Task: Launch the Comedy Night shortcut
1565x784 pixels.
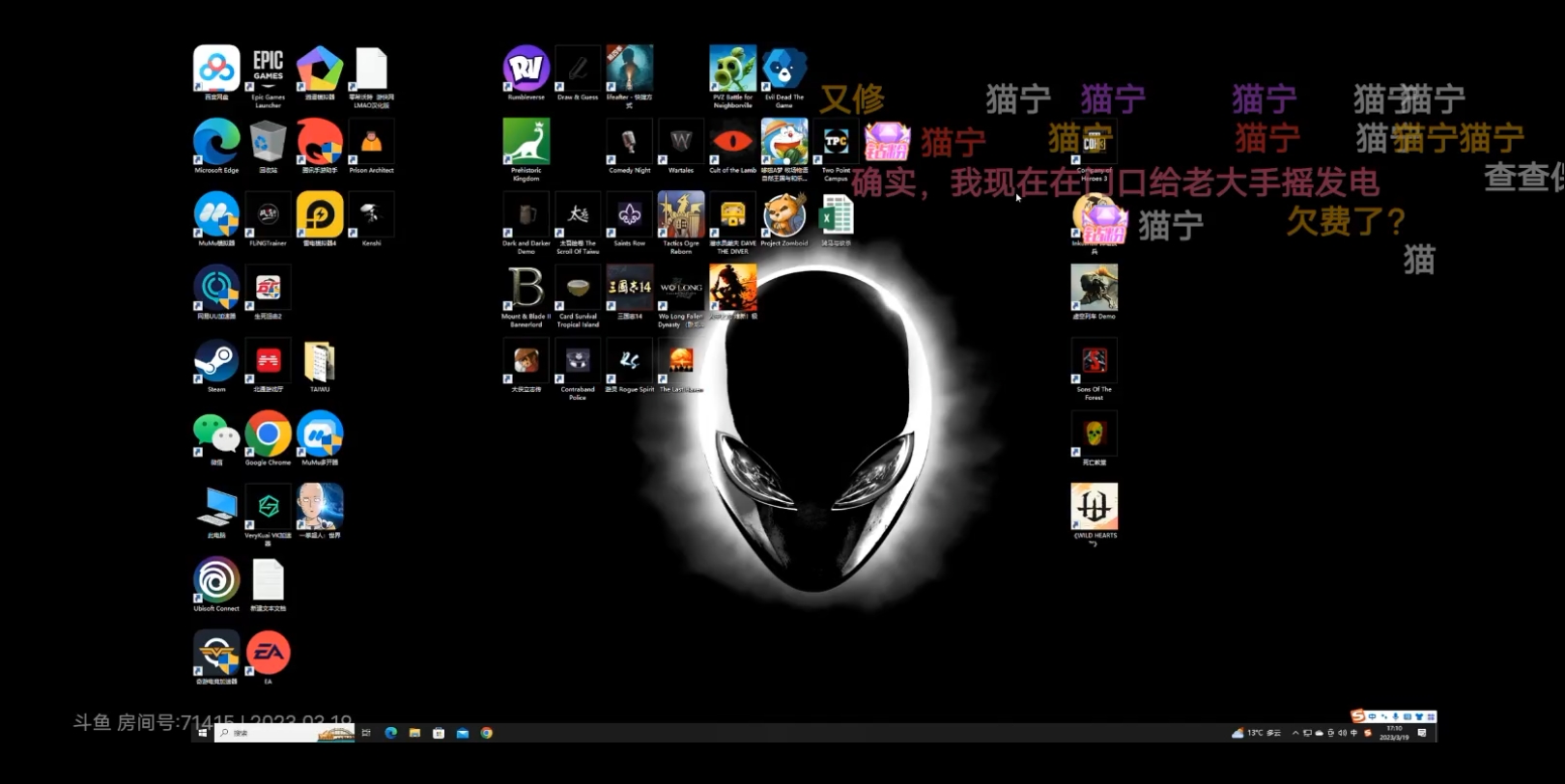Action: point(630,146)
